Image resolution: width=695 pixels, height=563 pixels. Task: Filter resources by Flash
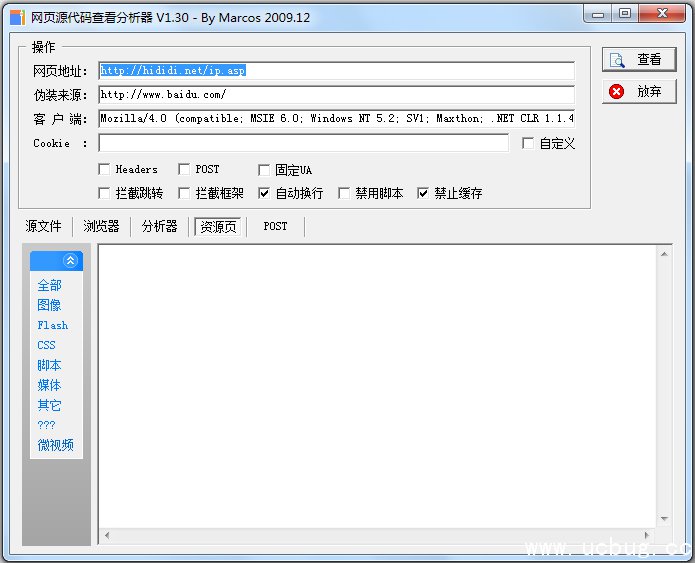pos(52,325)
